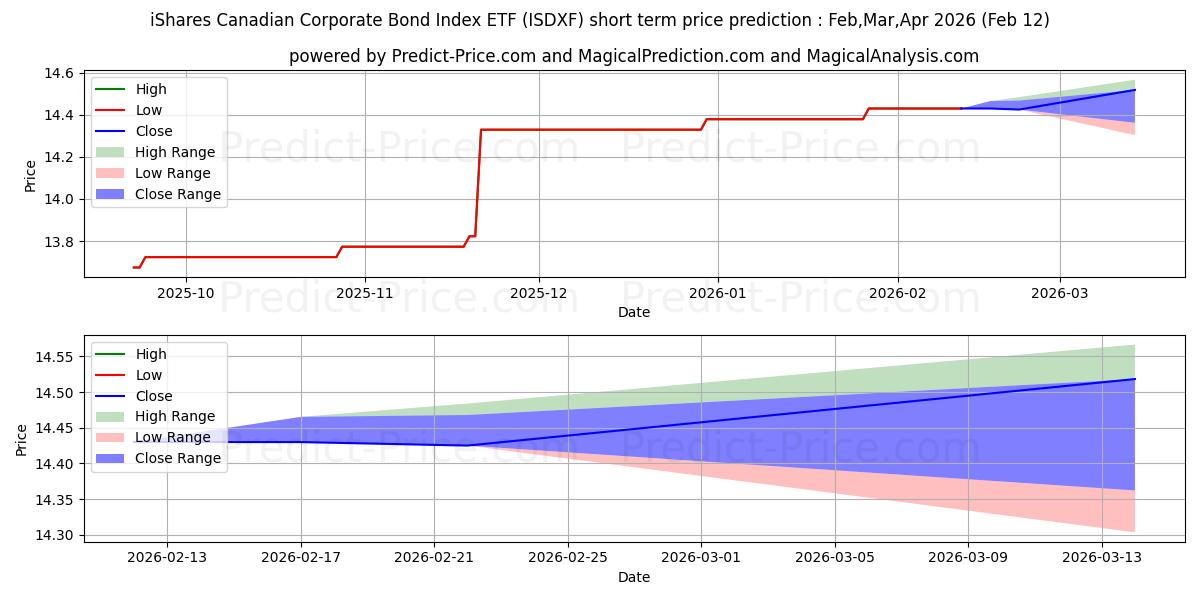Click the Close Range swatch in bottom legend
This screenshot has width=1200, height=600.
point(112,458)
